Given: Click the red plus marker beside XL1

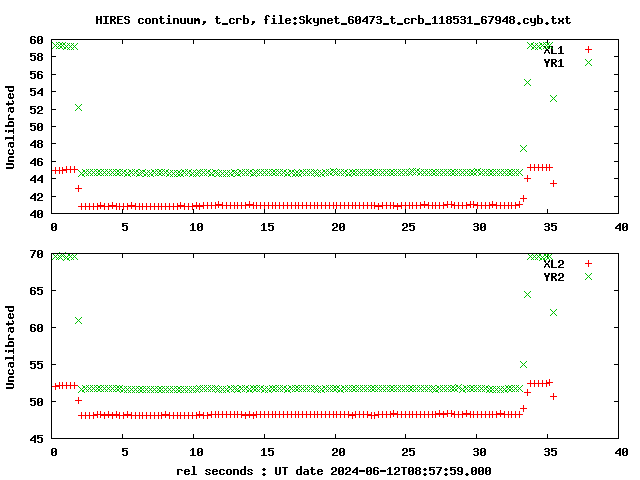Looking at the screenshot, I should pos(588,49).
